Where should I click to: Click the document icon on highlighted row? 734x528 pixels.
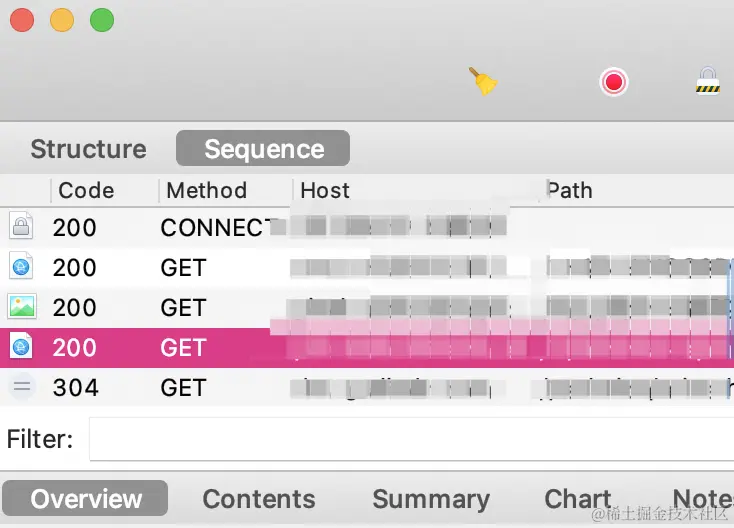pyautogui.click(x=21, y=347)
